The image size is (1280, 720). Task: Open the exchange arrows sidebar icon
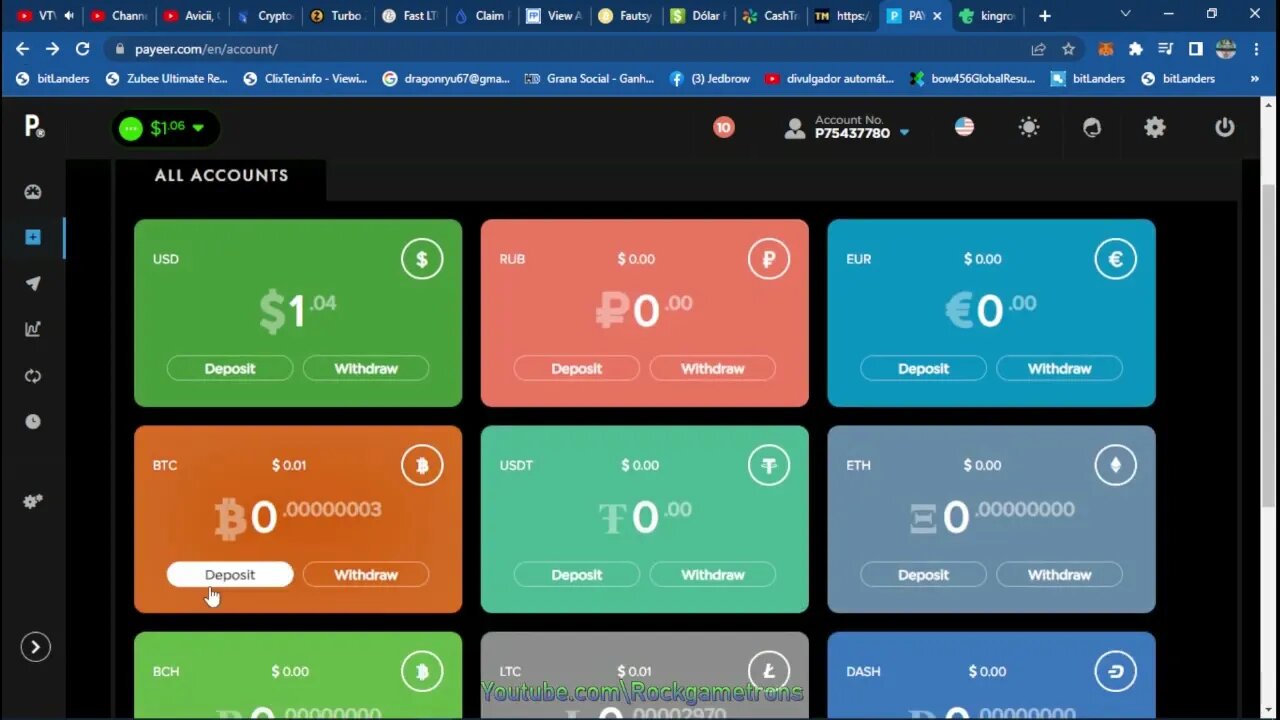(x=33, y=376)
